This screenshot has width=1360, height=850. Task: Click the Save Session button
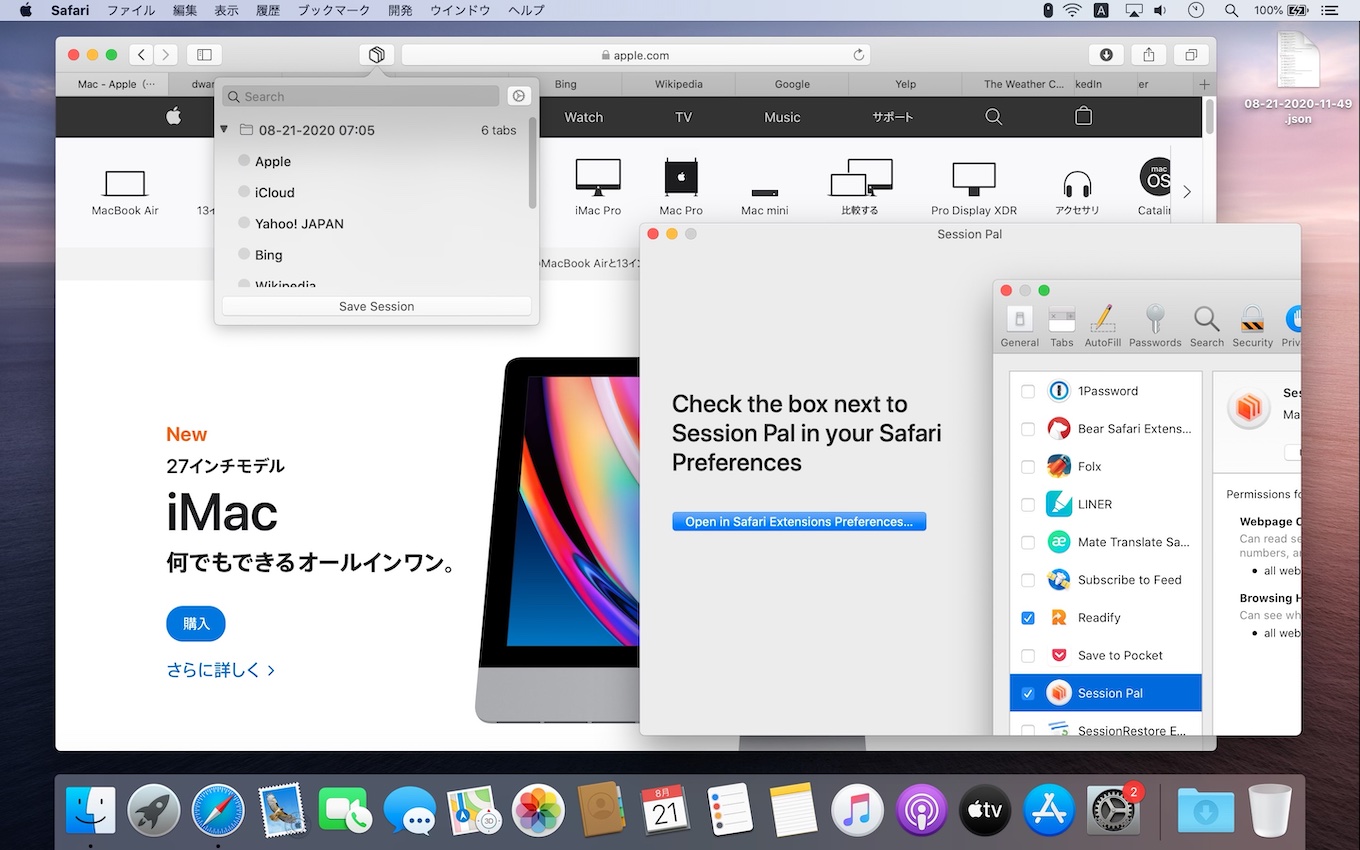coord(376,306)
